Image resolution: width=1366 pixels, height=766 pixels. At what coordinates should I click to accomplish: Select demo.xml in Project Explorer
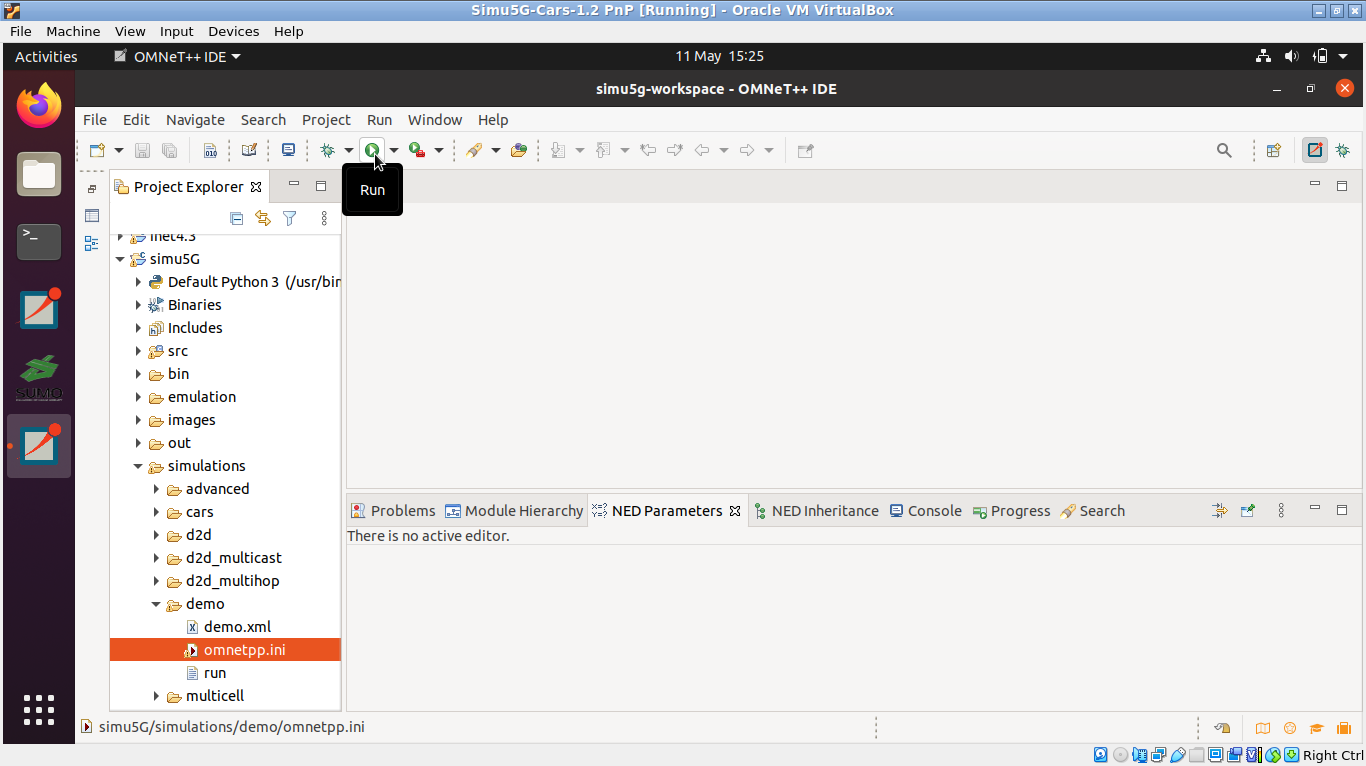237,627
